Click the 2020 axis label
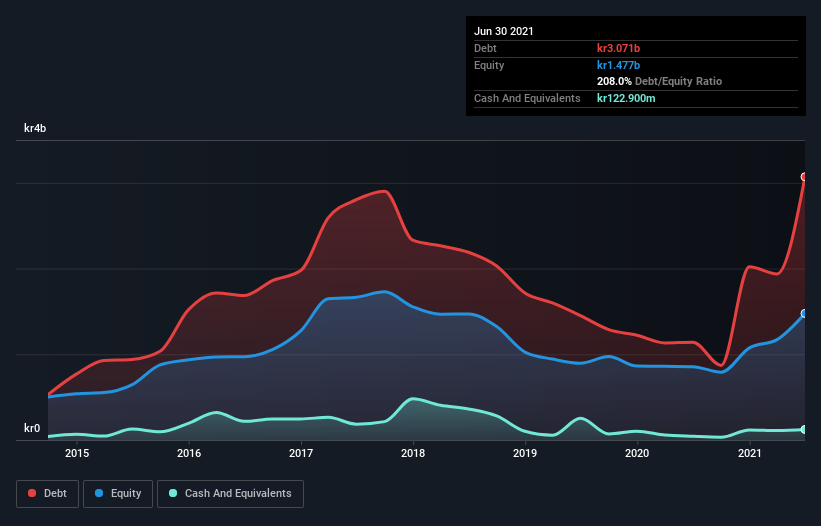Screen dimensions: 821x526 (637, 453)
